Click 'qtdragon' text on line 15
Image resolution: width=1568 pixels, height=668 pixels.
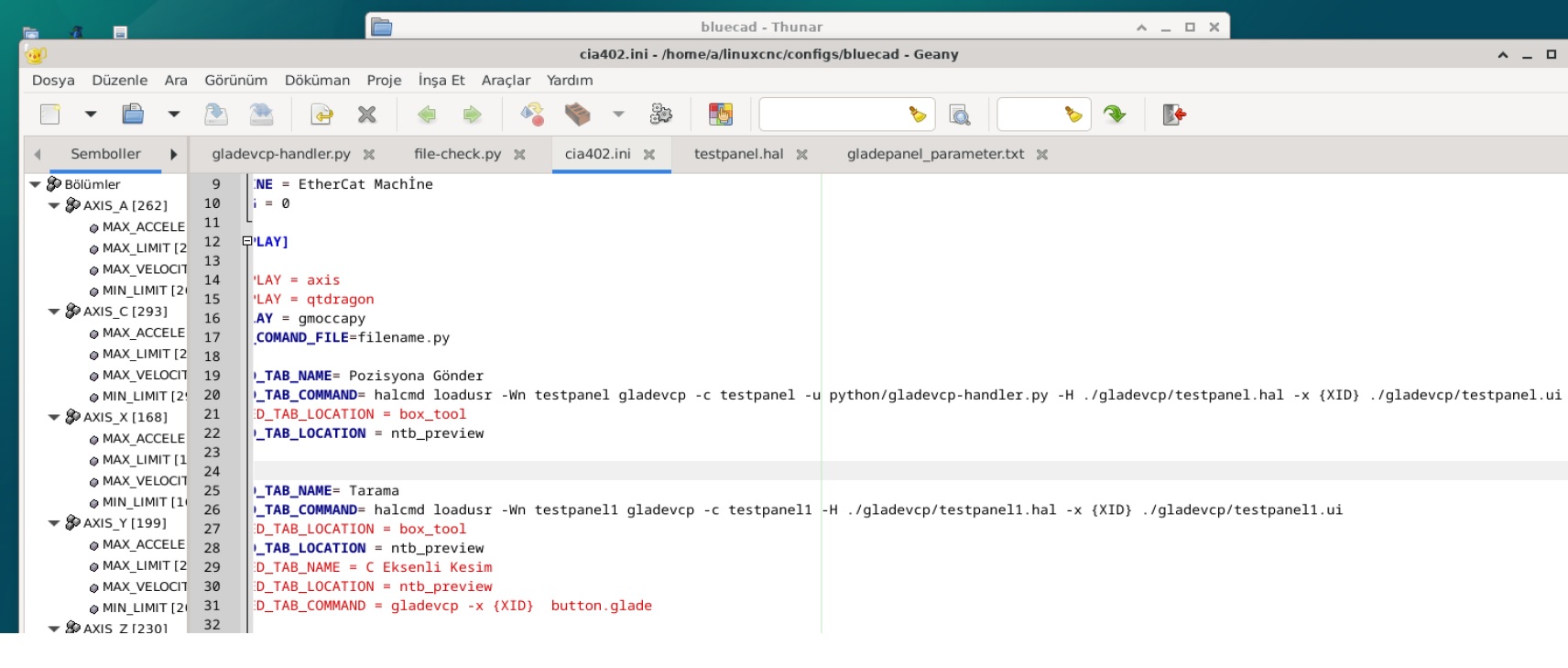pyautogui.click(x=340, y=300)
